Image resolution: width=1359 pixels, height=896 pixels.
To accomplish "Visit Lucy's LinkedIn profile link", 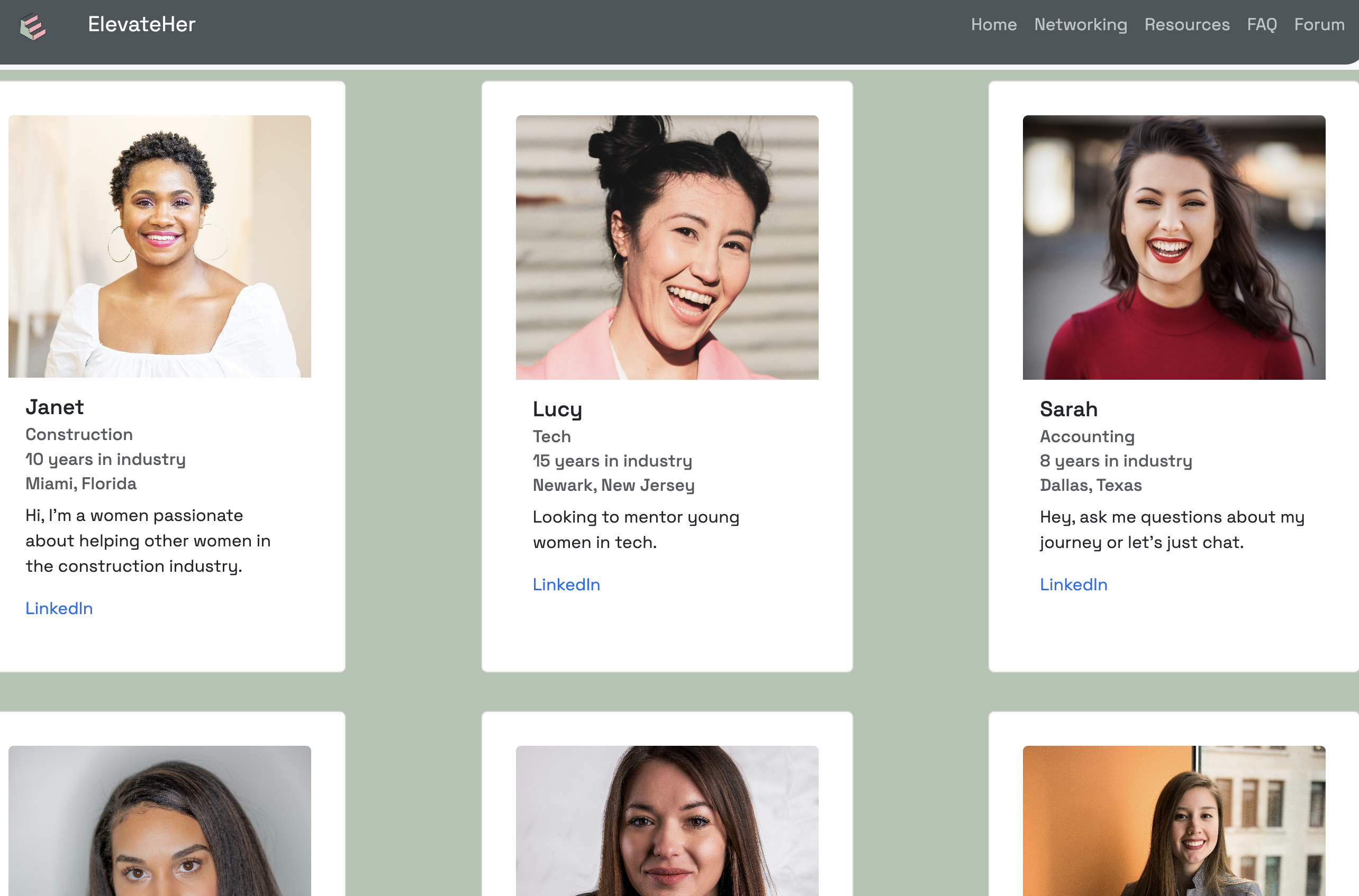I will pos(566,584).
